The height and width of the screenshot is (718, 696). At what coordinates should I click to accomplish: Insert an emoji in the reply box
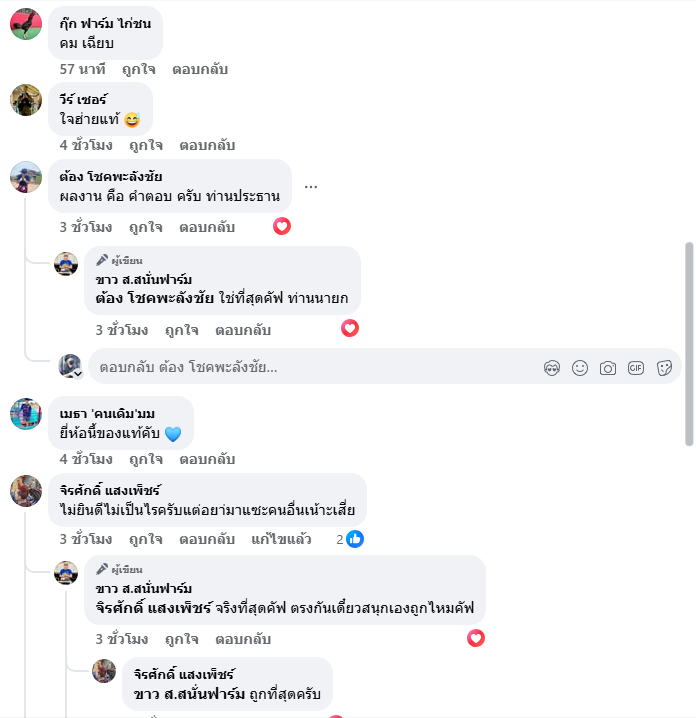pos(580,368)
